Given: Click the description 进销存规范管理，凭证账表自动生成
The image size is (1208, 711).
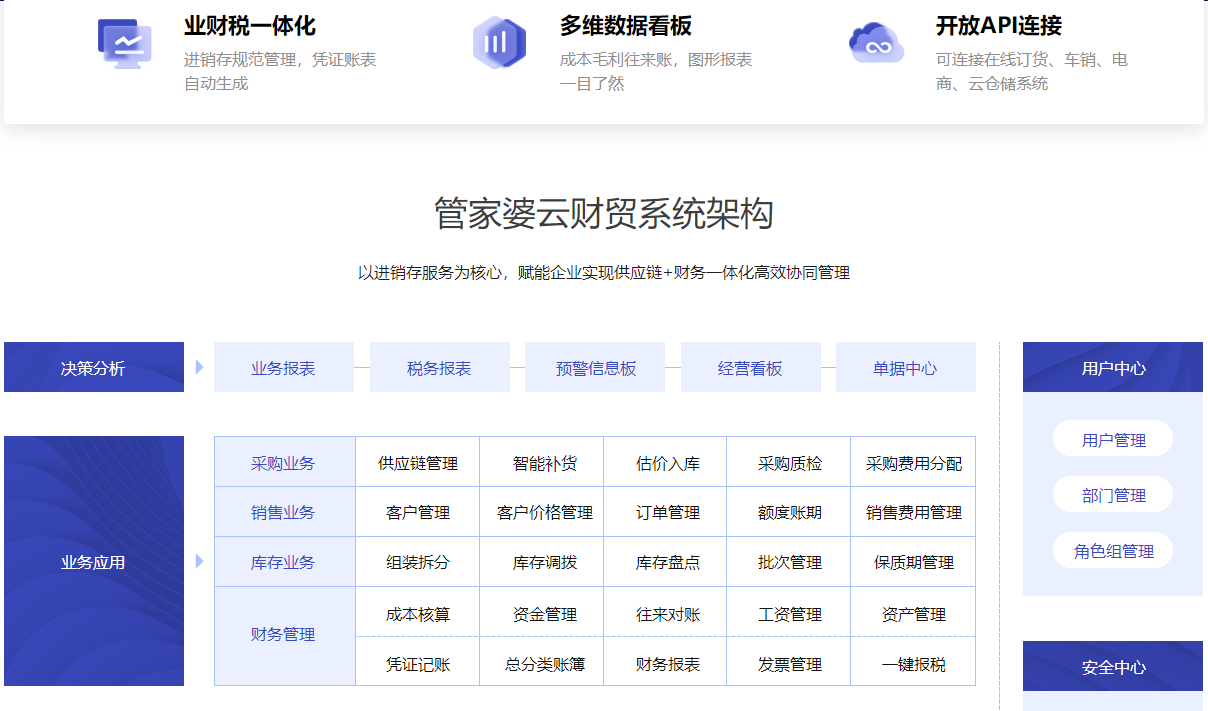Looking at the screenshot, I should pyautogui.click(x=280, y=71).
